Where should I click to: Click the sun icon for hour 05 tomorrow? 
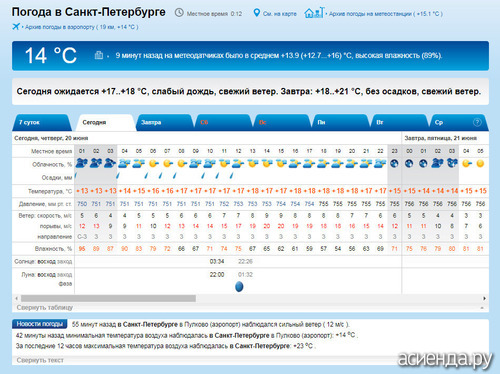(480, 163)
